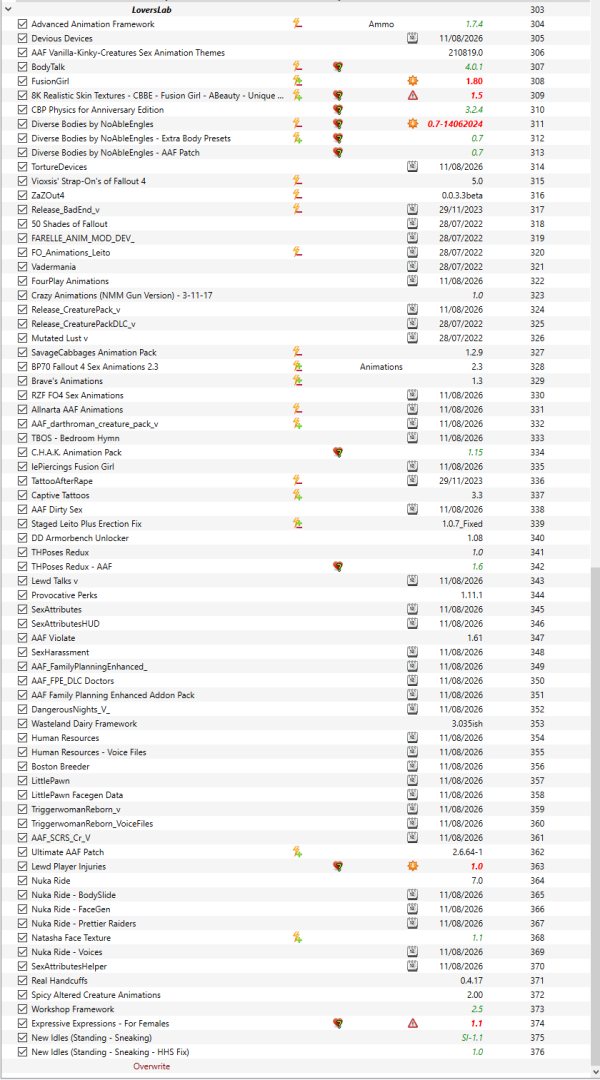
Task: Click the conflict icon for Diverse Bodies - Extra Body Presets
Action: [x=298, y=138]
